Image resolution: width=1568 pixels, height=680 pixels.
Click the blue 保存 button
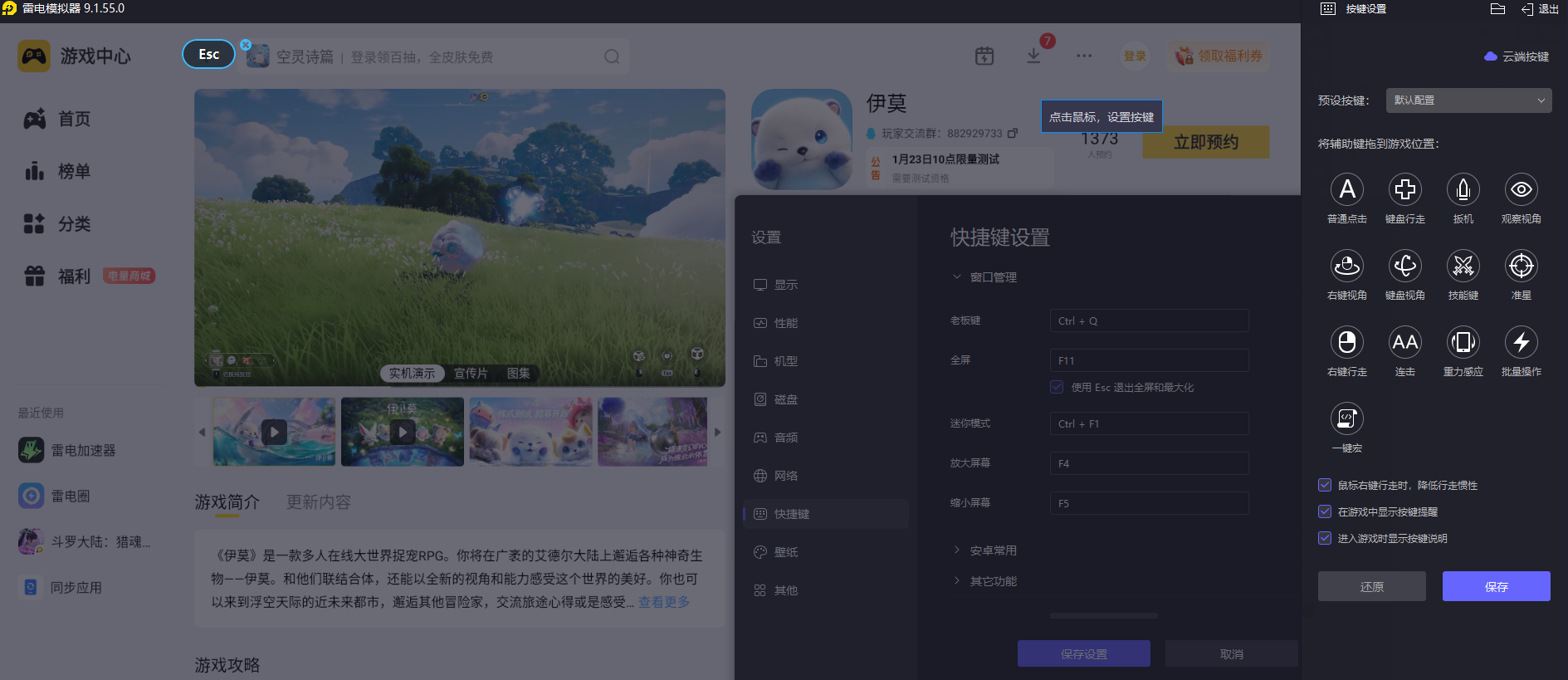pos(1496,586)
